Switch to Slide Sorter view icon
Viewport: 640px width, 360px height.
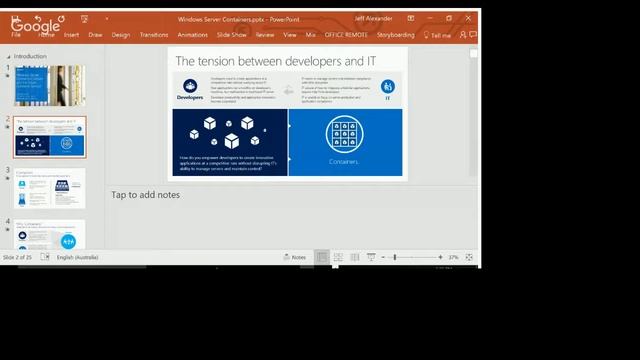coord(338,257)
